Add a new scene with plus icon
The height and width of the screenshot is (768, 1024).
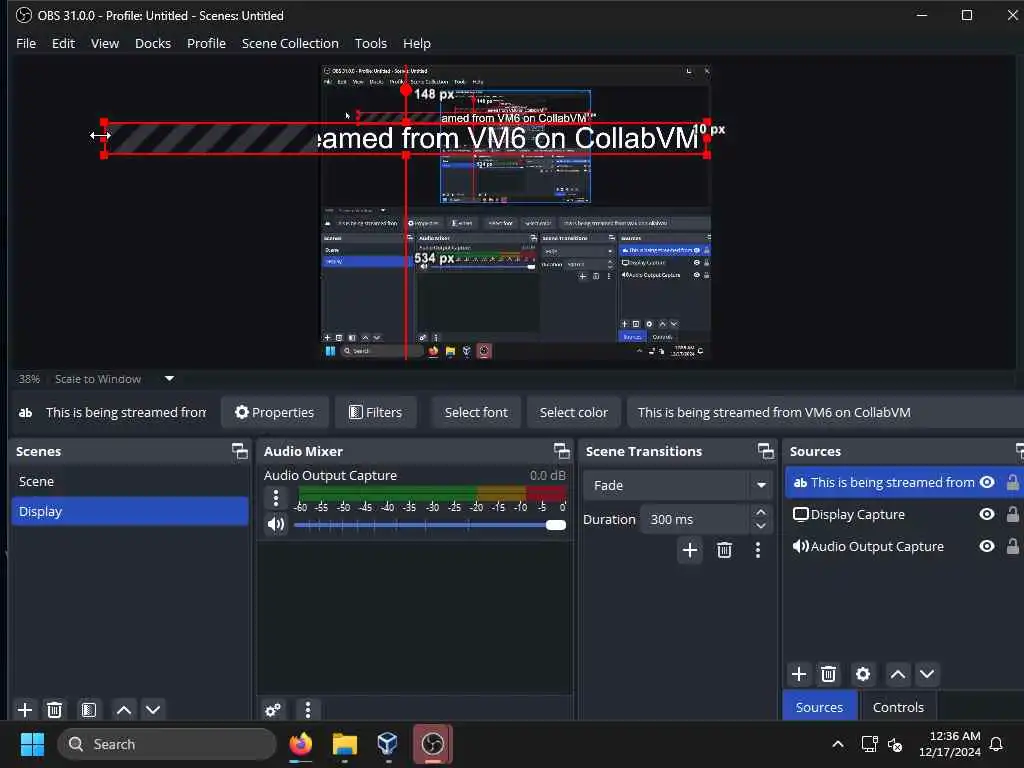pos(25,709)
